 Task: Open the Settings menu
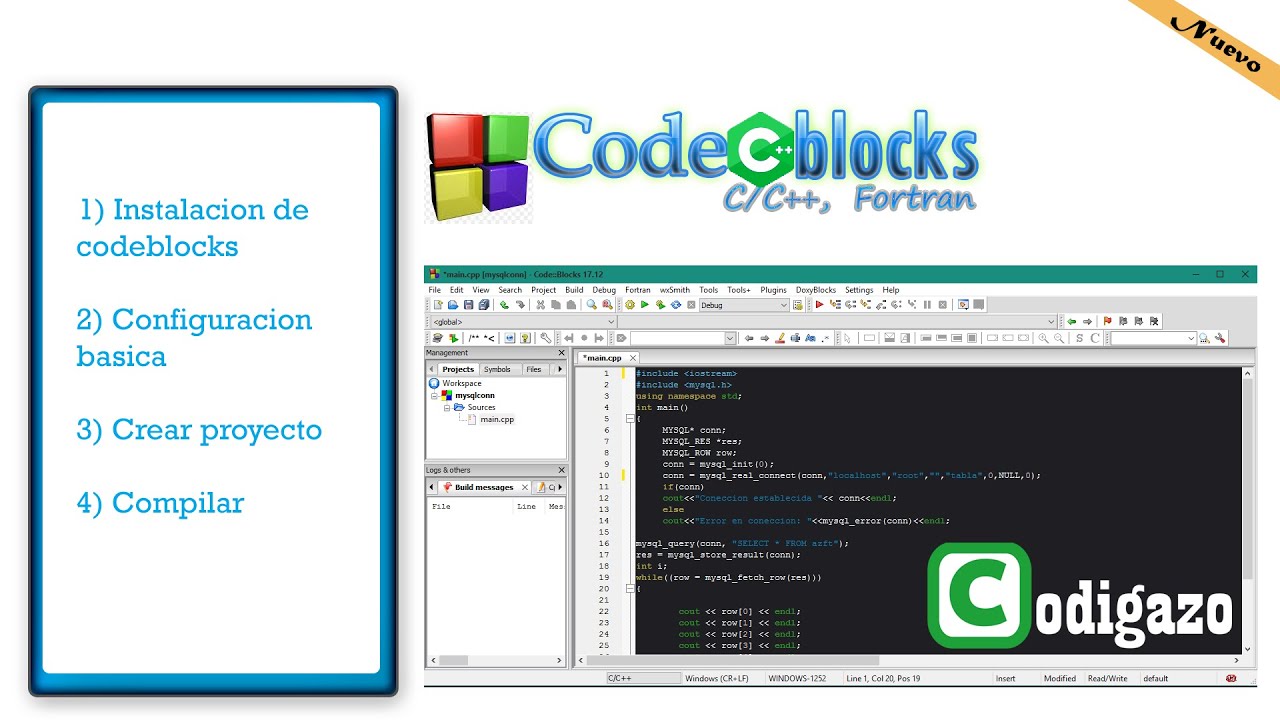point(859,290)
